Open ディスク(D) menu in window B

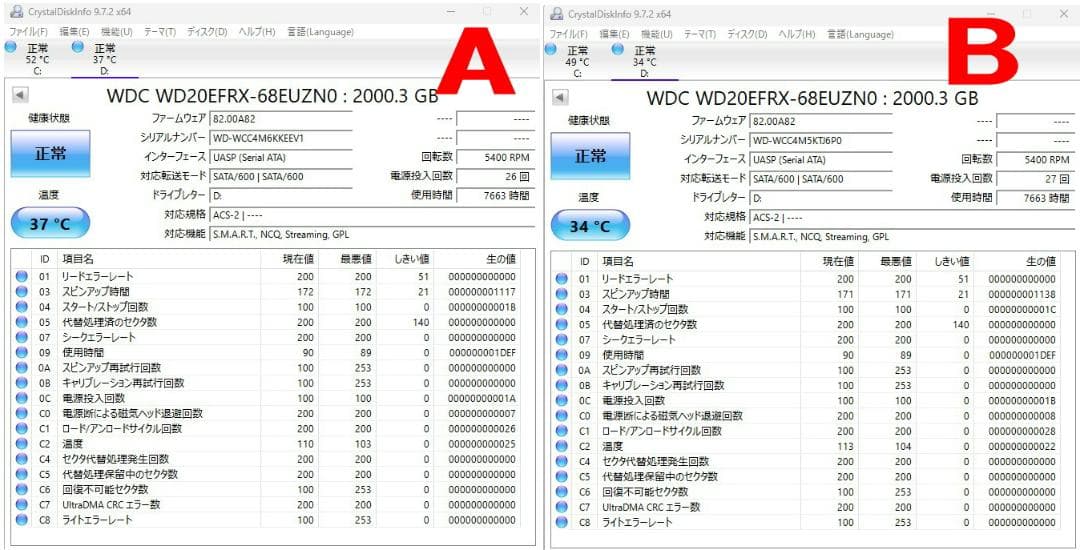coord(747,34)
